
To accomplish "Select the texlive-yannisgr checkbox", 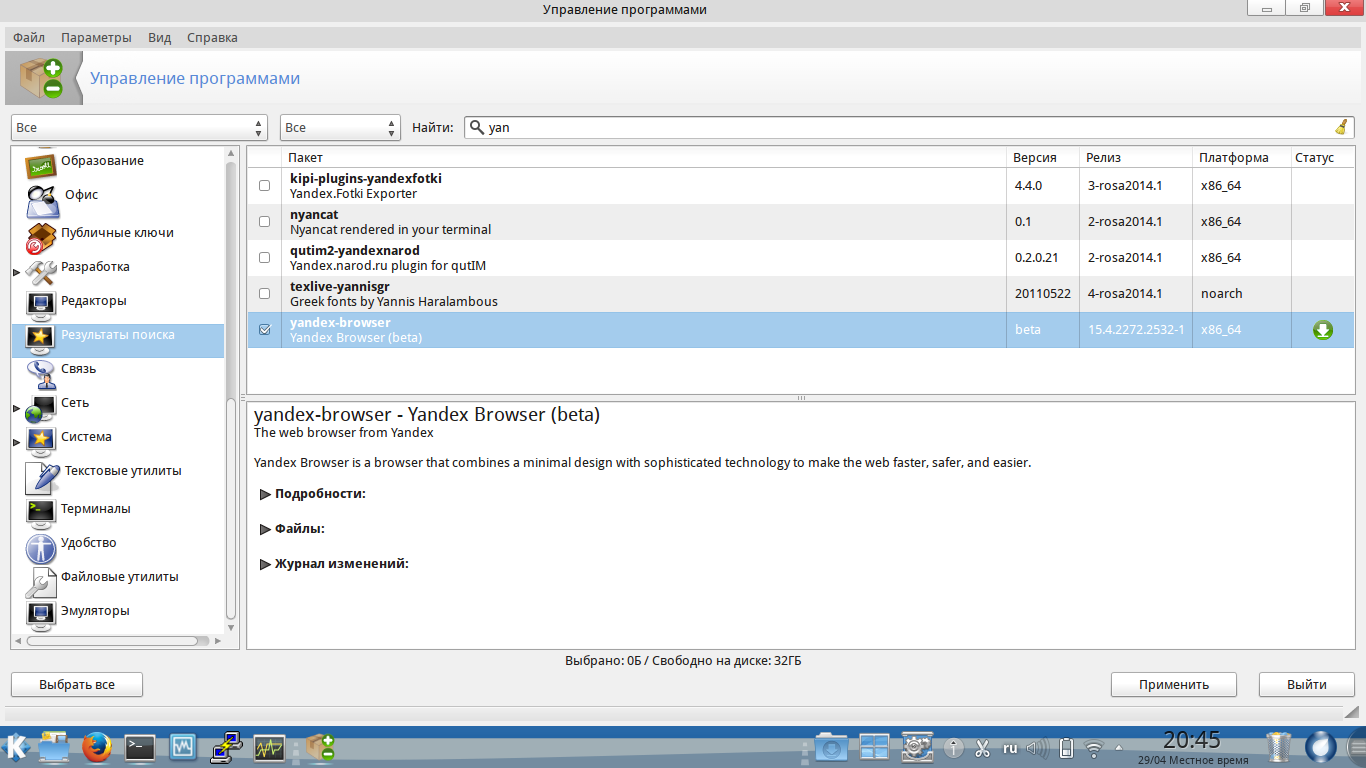I will tap(265, 294).
